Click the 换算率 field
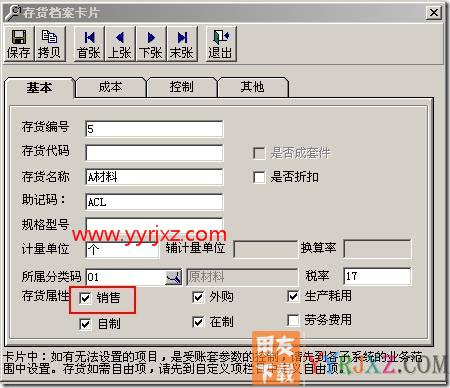450x388 pixels. (377, 249)
